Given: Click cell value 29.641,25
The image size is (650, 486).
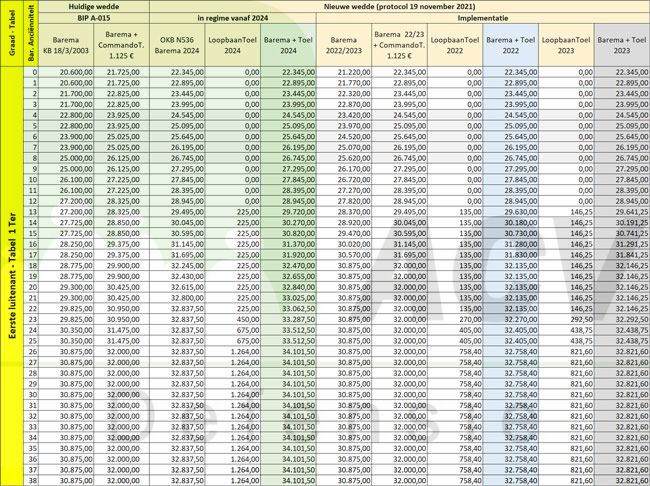Looking at the screenshot, I should pos(632,212).
